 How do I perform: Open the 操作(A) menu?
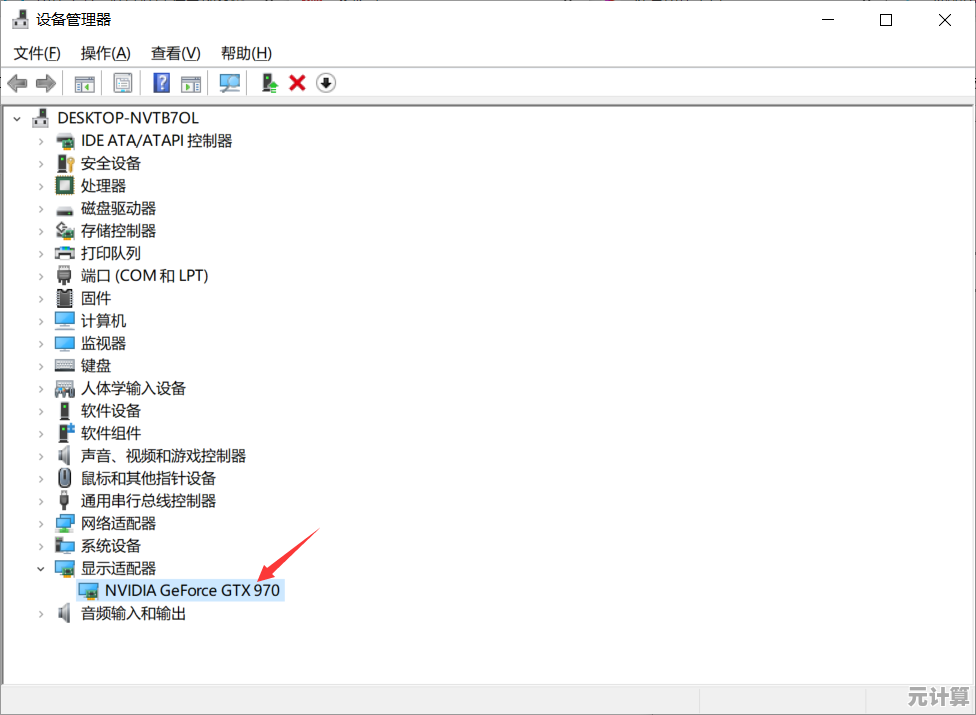coord(105,53)
